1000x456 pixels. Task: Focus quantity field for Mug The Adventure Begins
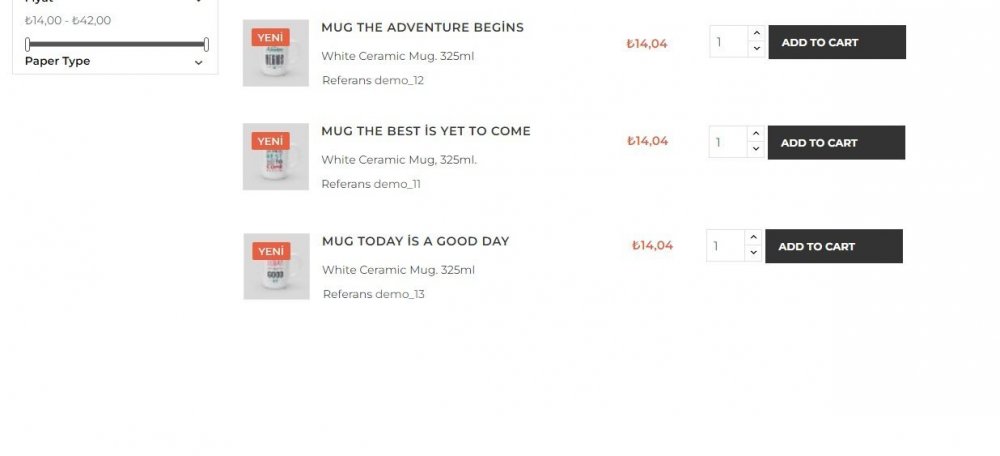[728, 42]
